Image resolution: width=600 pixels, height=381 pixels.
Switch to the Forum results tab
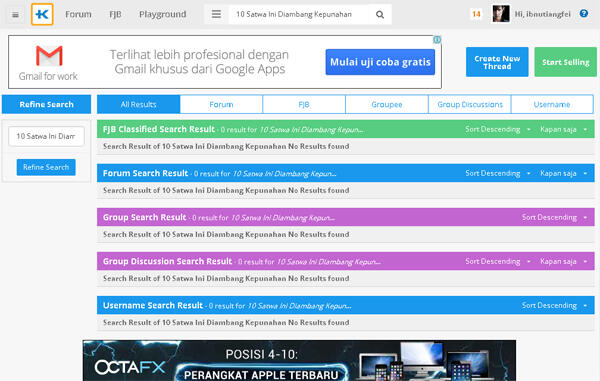(x=221, y=104)
